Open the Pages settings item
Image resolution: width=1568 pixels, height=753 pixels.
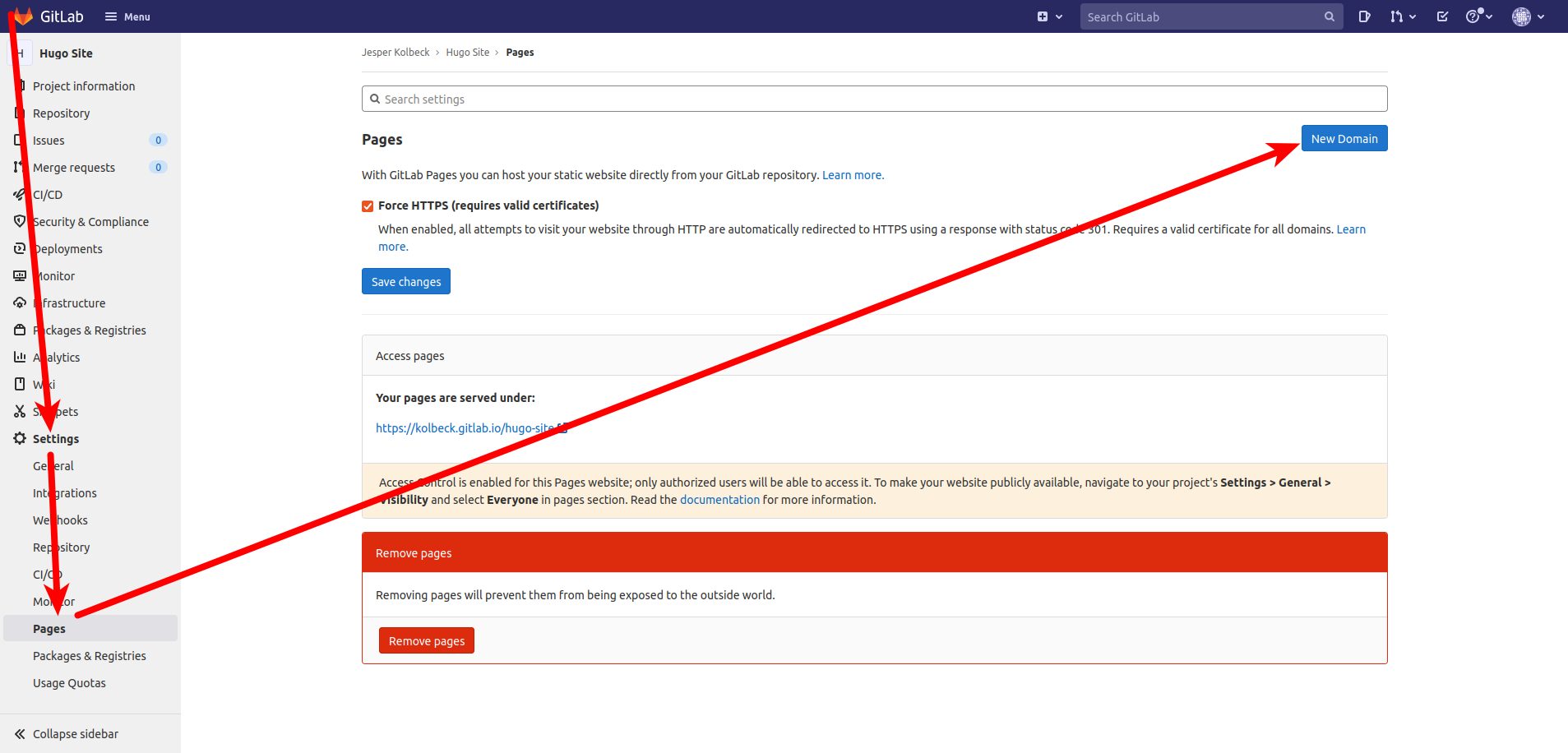pos(90,629)
